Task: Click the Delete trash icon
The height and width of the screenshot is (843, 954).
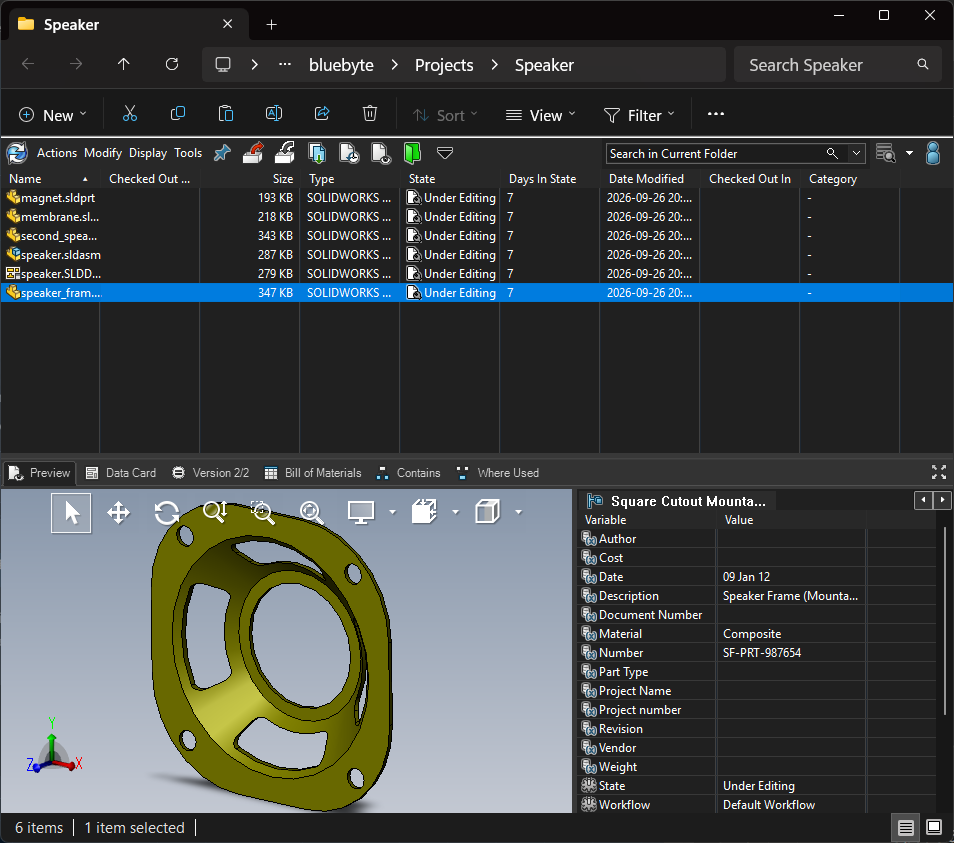Action: 370,114
